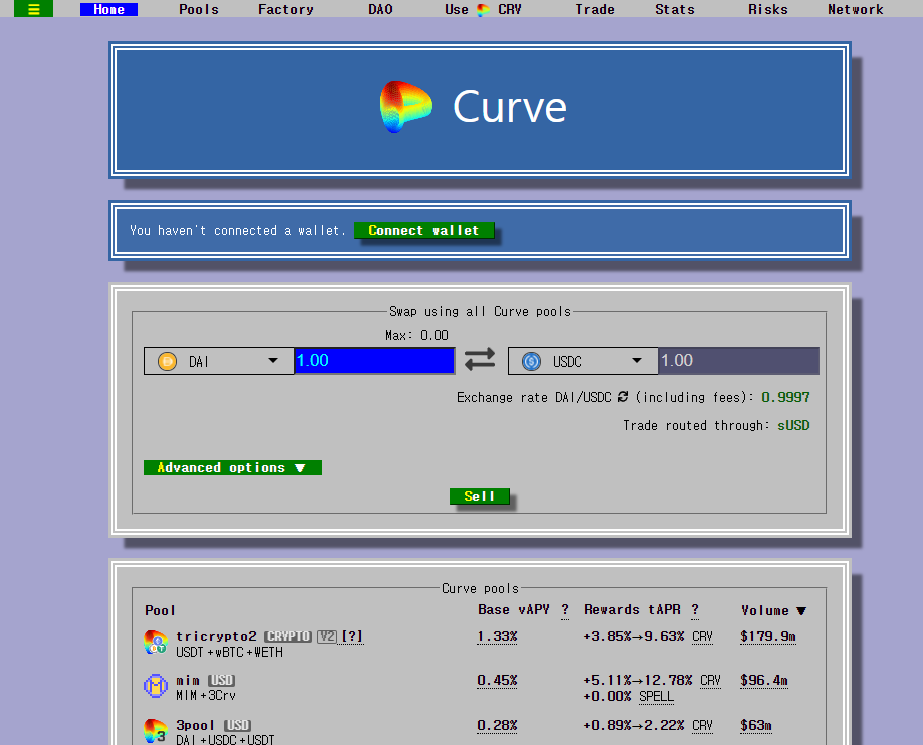Click the sUSD route link
Viewport: 923px width, 745px height.
793,425
